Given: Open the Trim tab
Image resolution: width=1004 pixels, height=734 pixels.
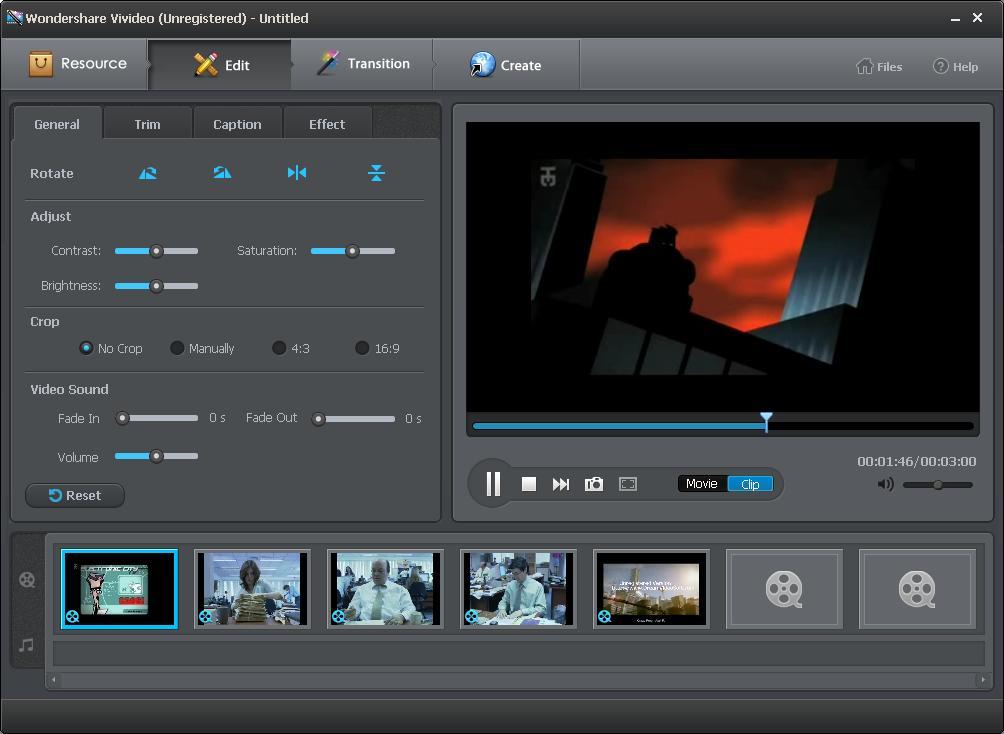Looking at the screenshot, I should [147, 124].
